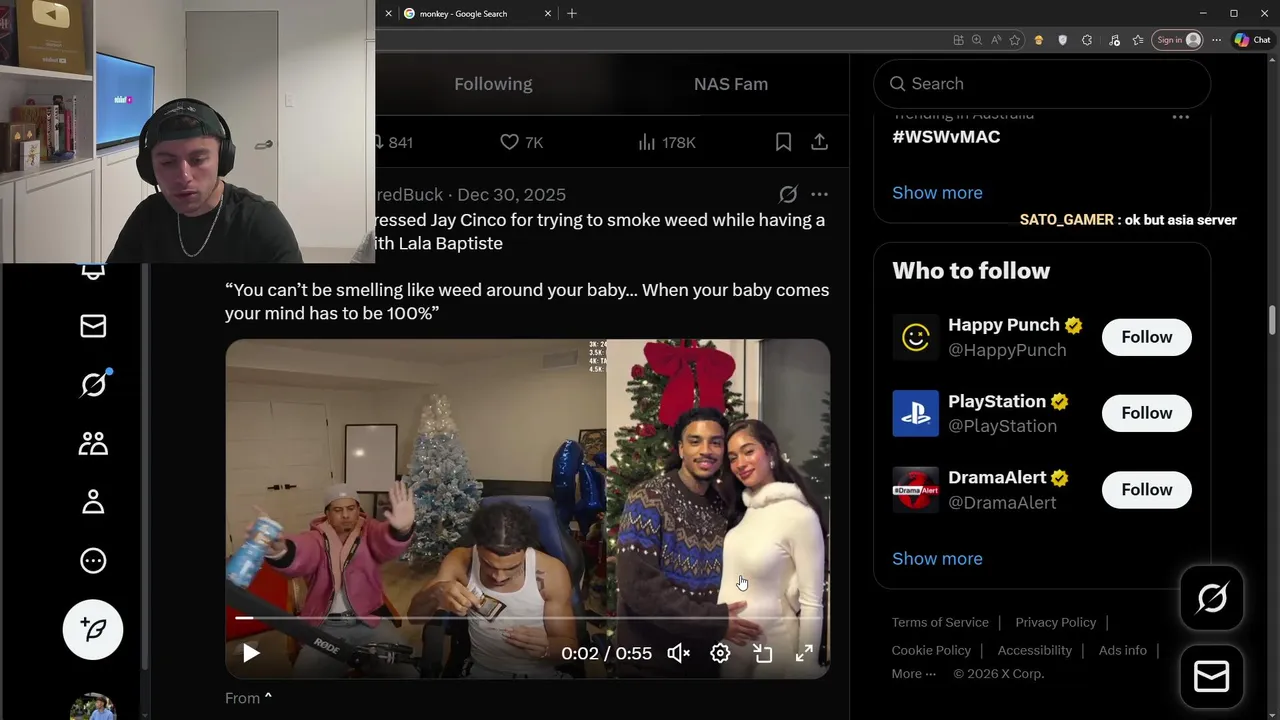
Task: Open account avatar in left sidebar
Action: click(93, 706)
